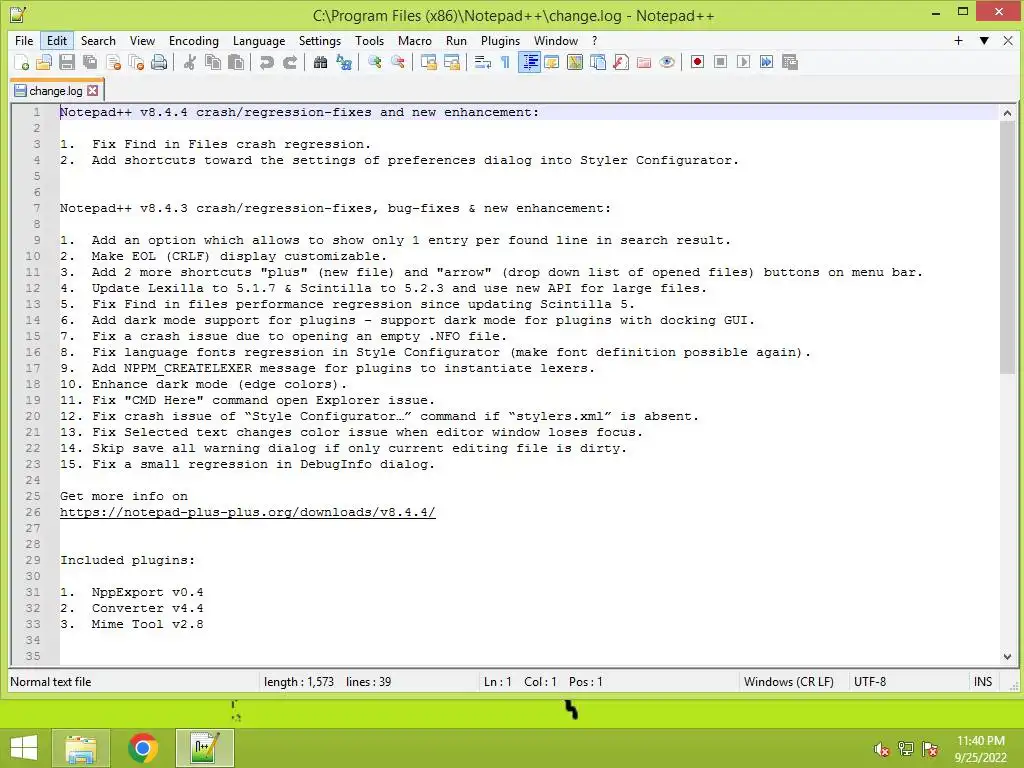Open the Settings menu
Screen dimensions: 1024x768
tap(320, 40)
